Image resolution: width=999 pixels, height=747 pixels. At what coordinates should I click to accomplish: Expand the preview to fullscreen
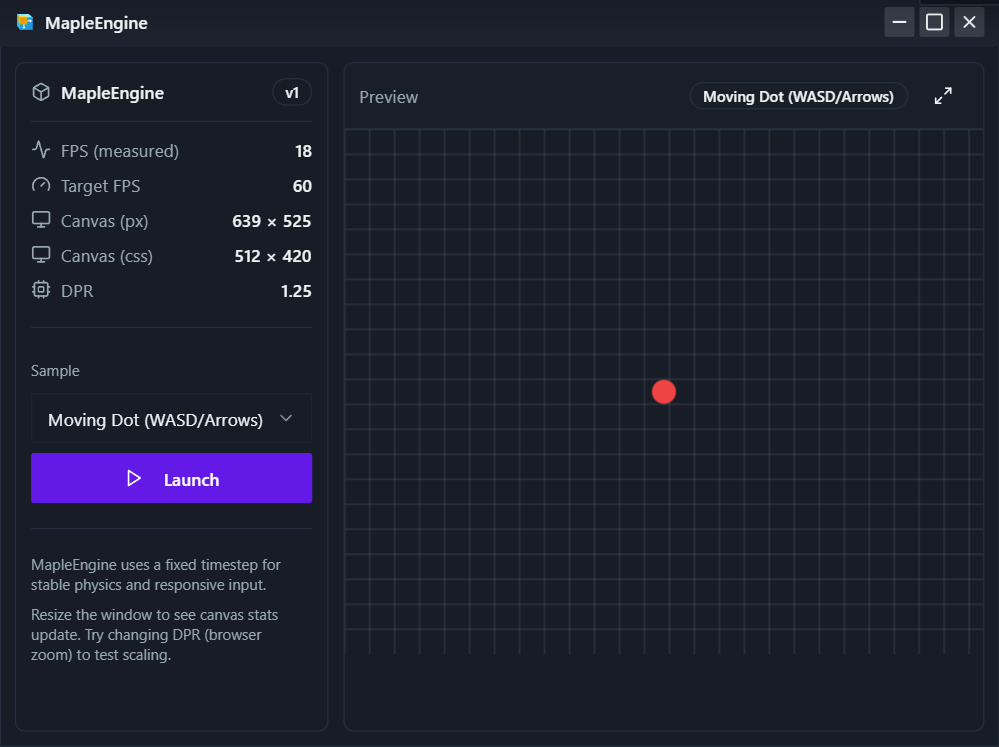(x=943, y=96)
